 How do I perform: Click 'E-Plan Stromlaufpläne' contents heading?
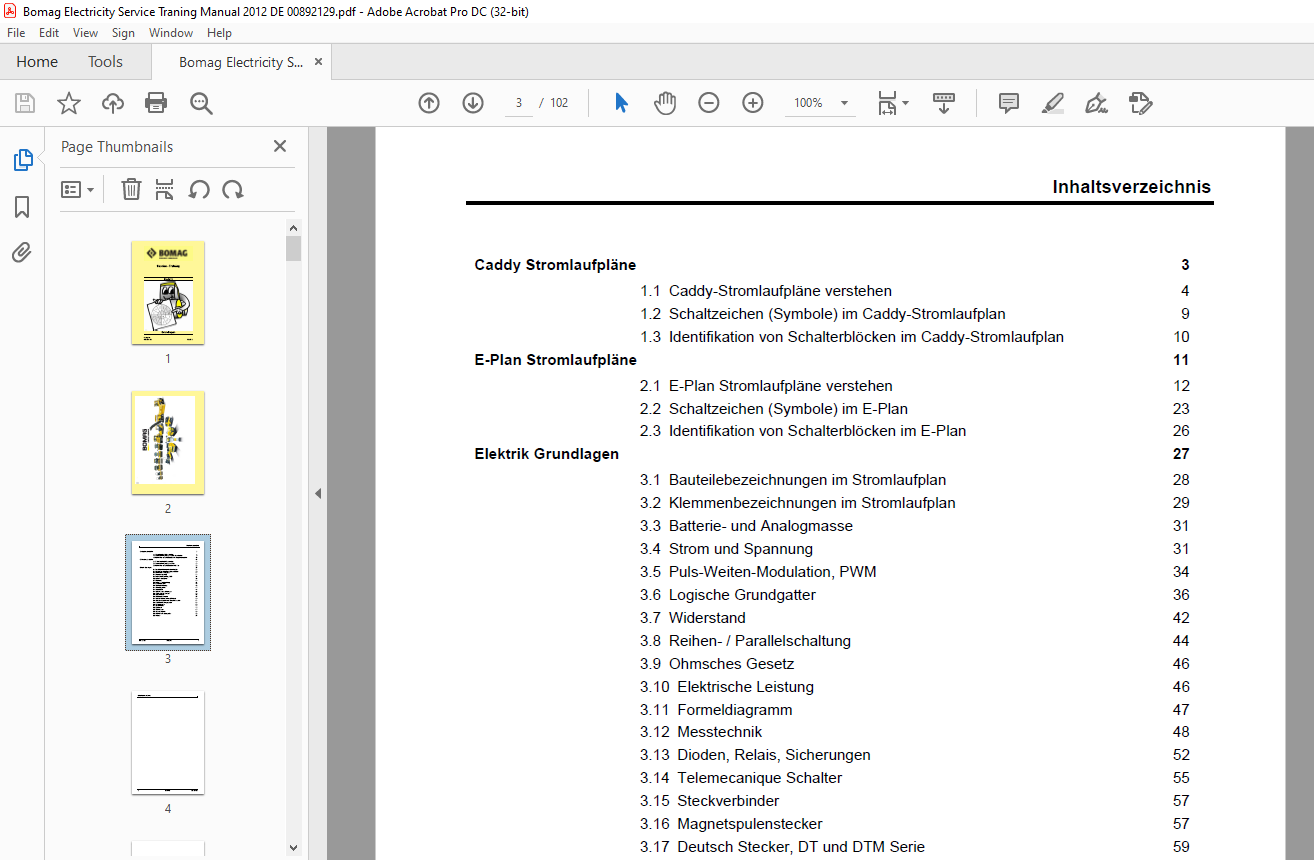tap(555, 360)
